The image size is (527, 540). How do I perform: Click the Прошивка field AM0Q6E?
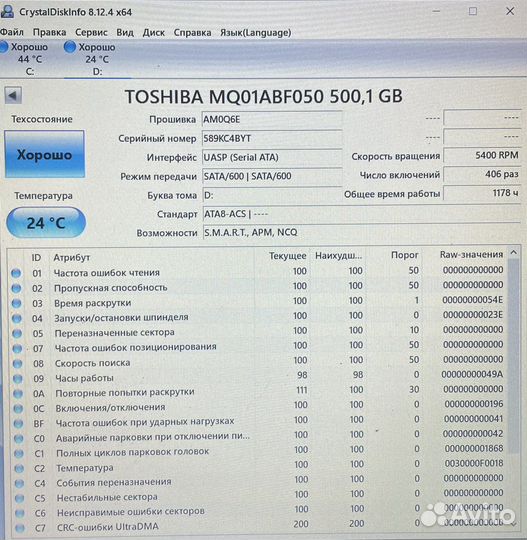click(272, 120)
